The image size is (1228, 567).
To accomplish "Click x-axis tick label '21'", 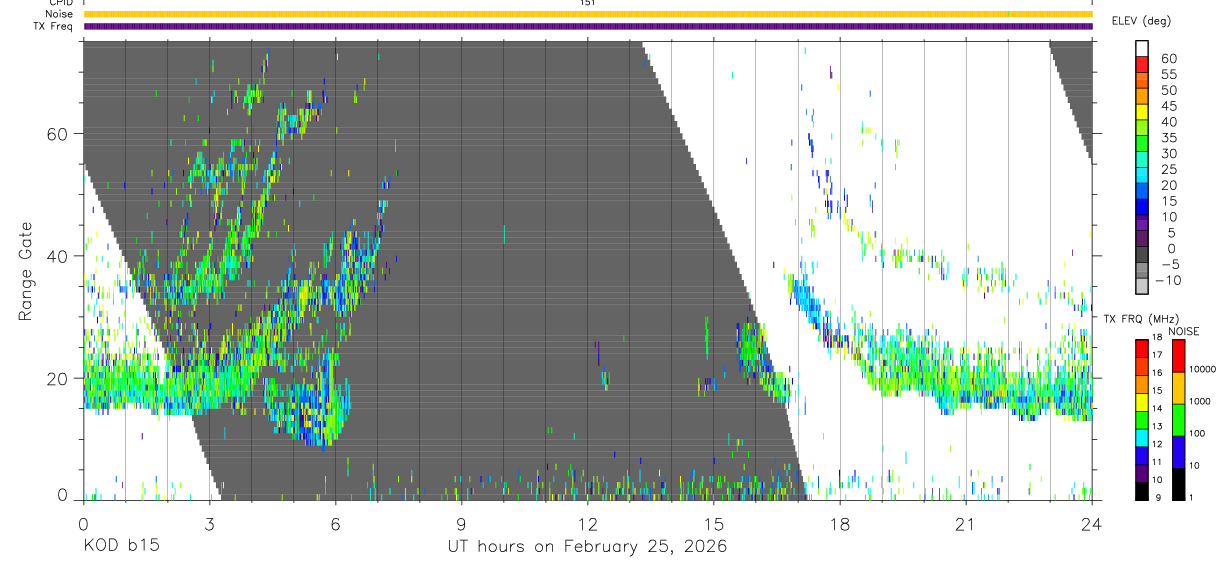I will [x=966, y=524].
